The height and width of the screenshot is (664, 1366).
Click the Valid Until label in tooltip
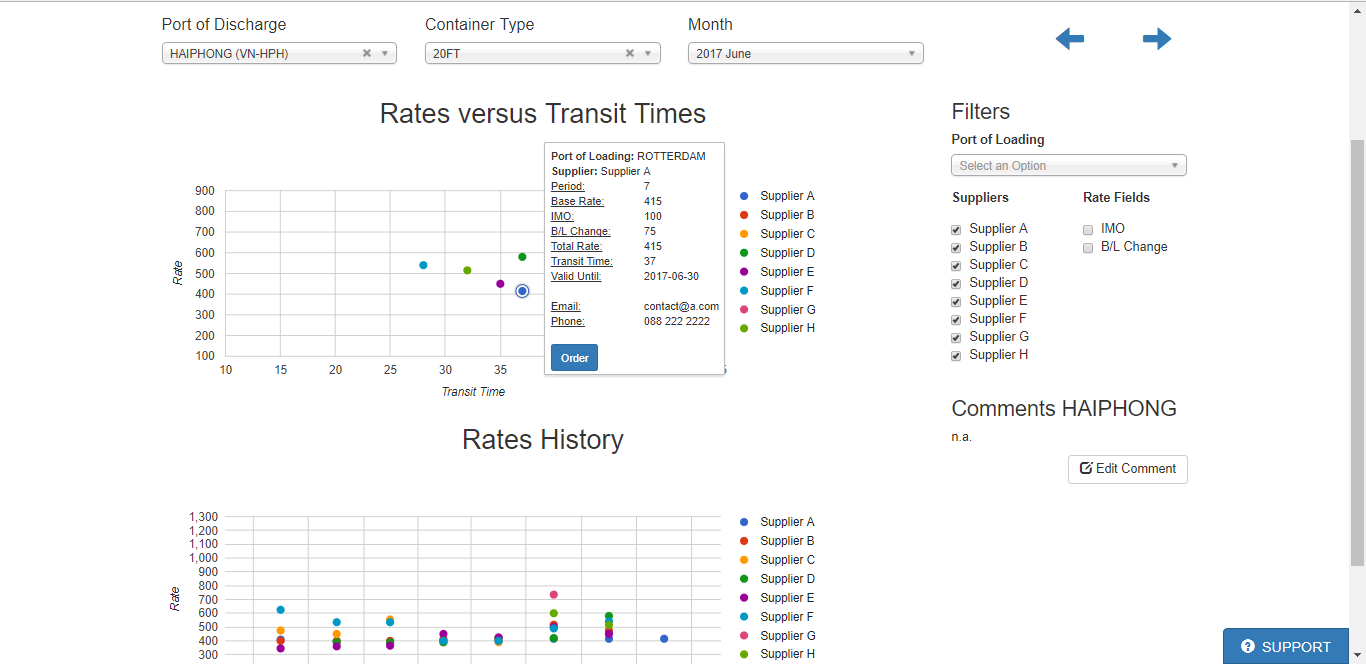click(x=576, y=277)
